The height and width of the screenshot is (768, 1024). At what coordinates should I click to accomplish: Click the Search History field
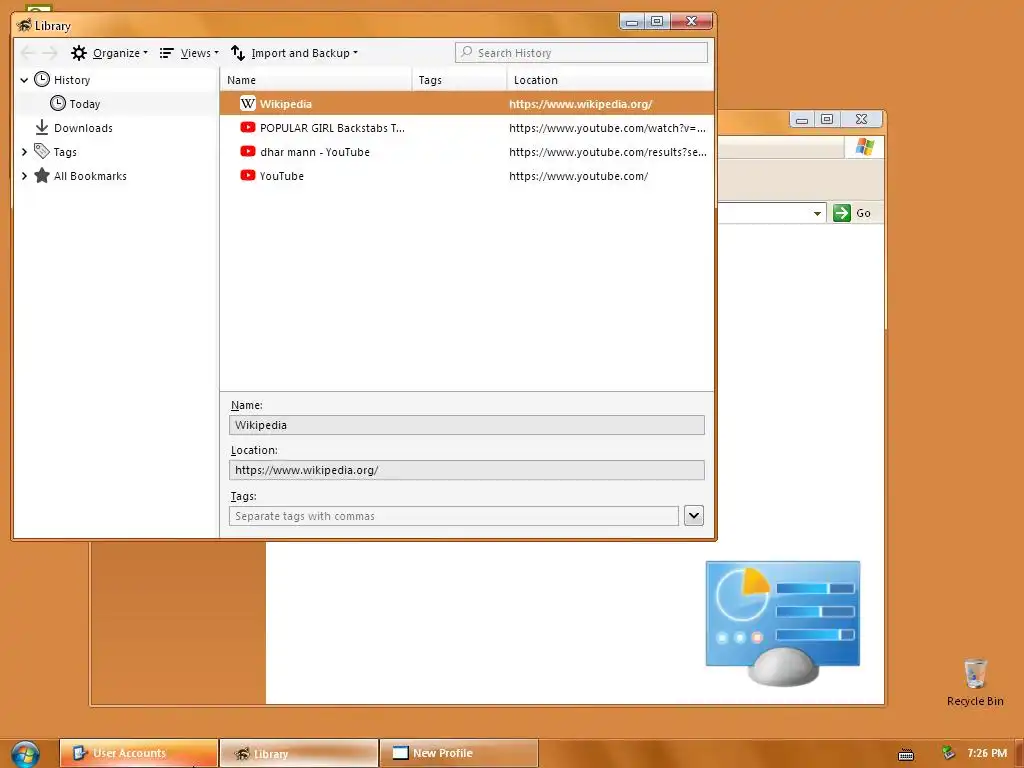581,52
